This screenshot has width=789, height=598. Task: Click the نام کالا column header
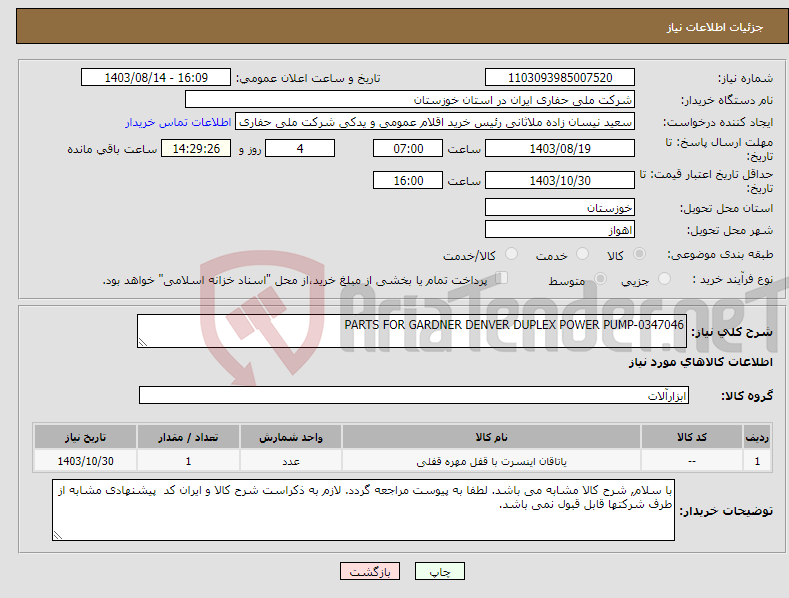point(491,437)
